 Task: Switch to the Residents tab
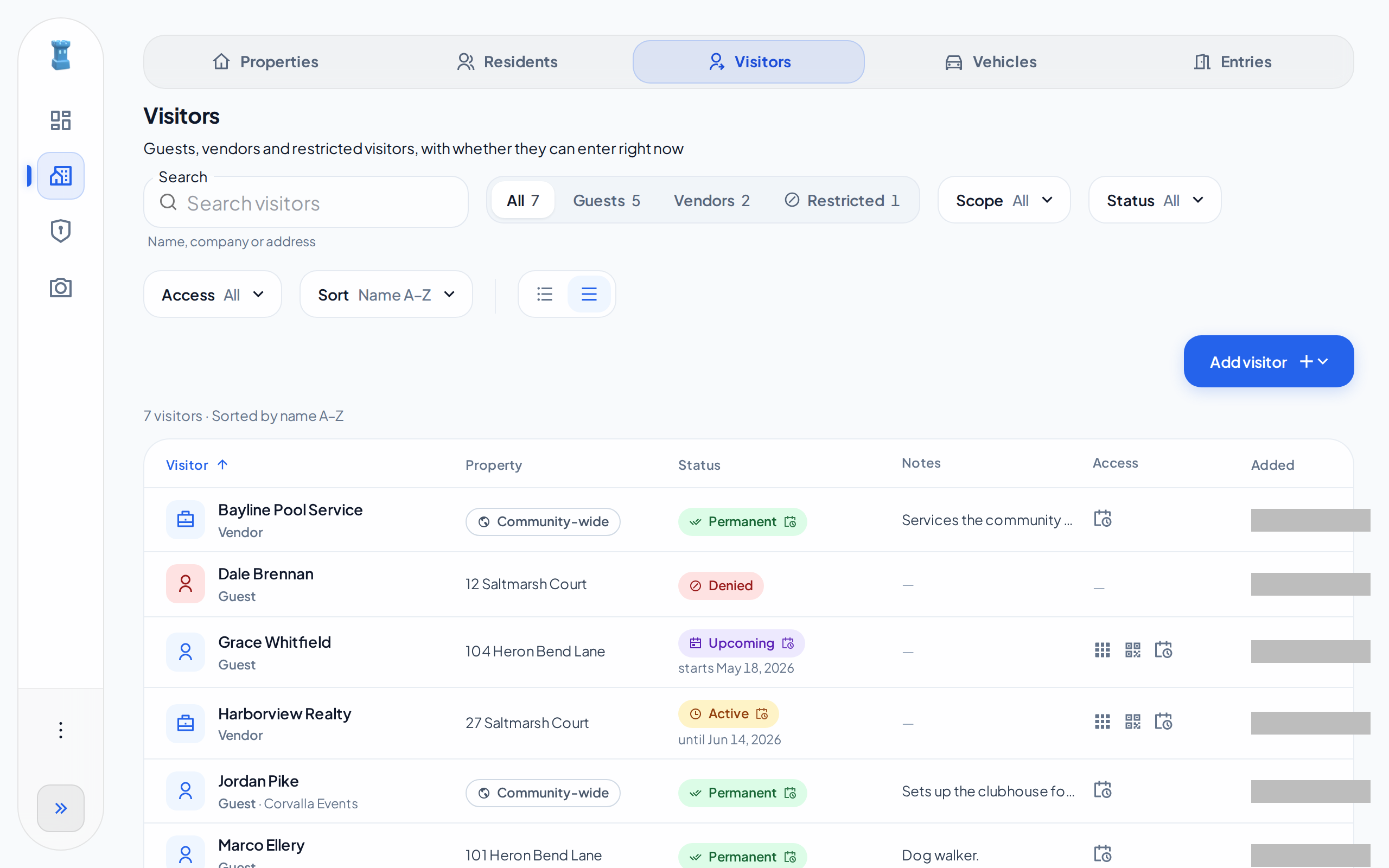pyautogui.click(x=507, y=62)
